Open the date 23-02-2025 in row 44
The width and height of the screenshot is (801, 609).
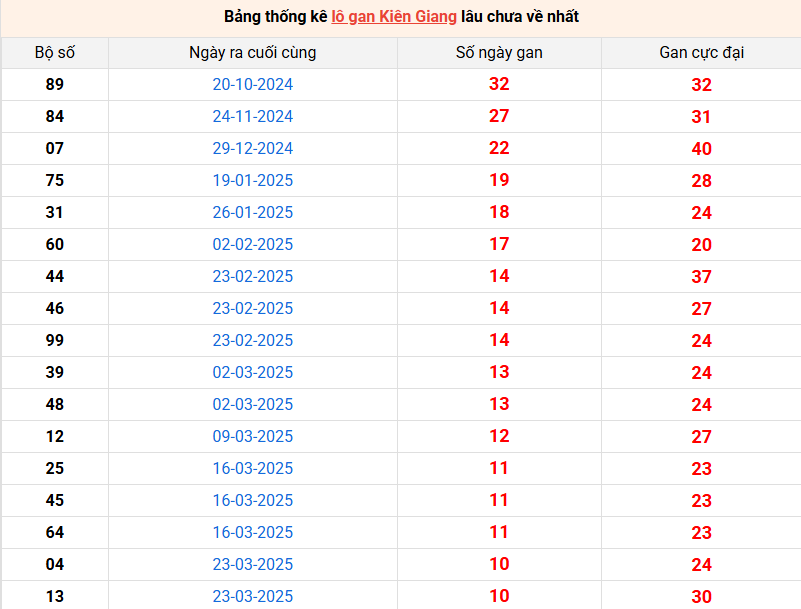pyautogui.click(x=253, y=276)
